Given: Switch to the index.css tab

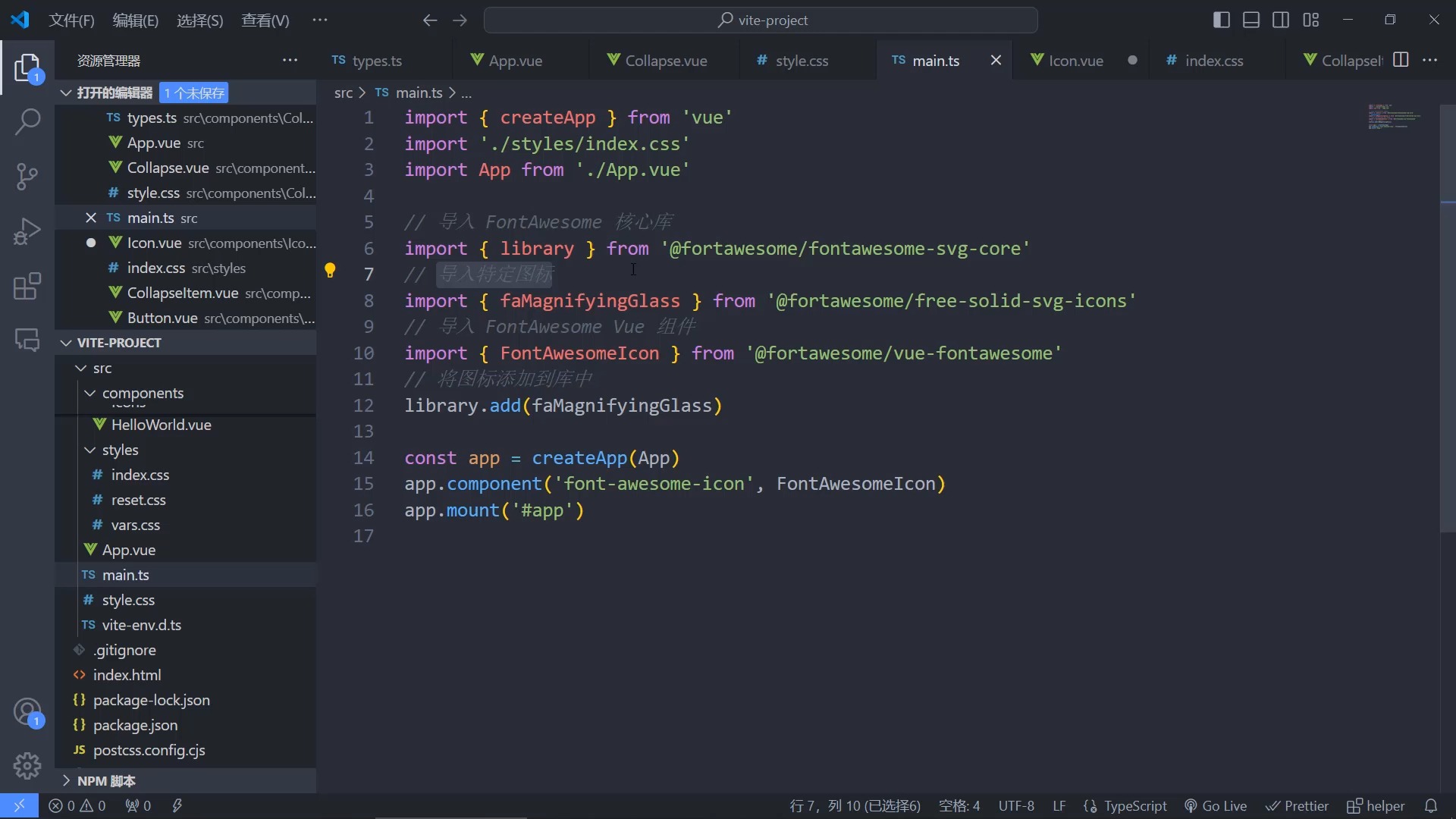Looking at the screenshot, I should [1213, 60].
